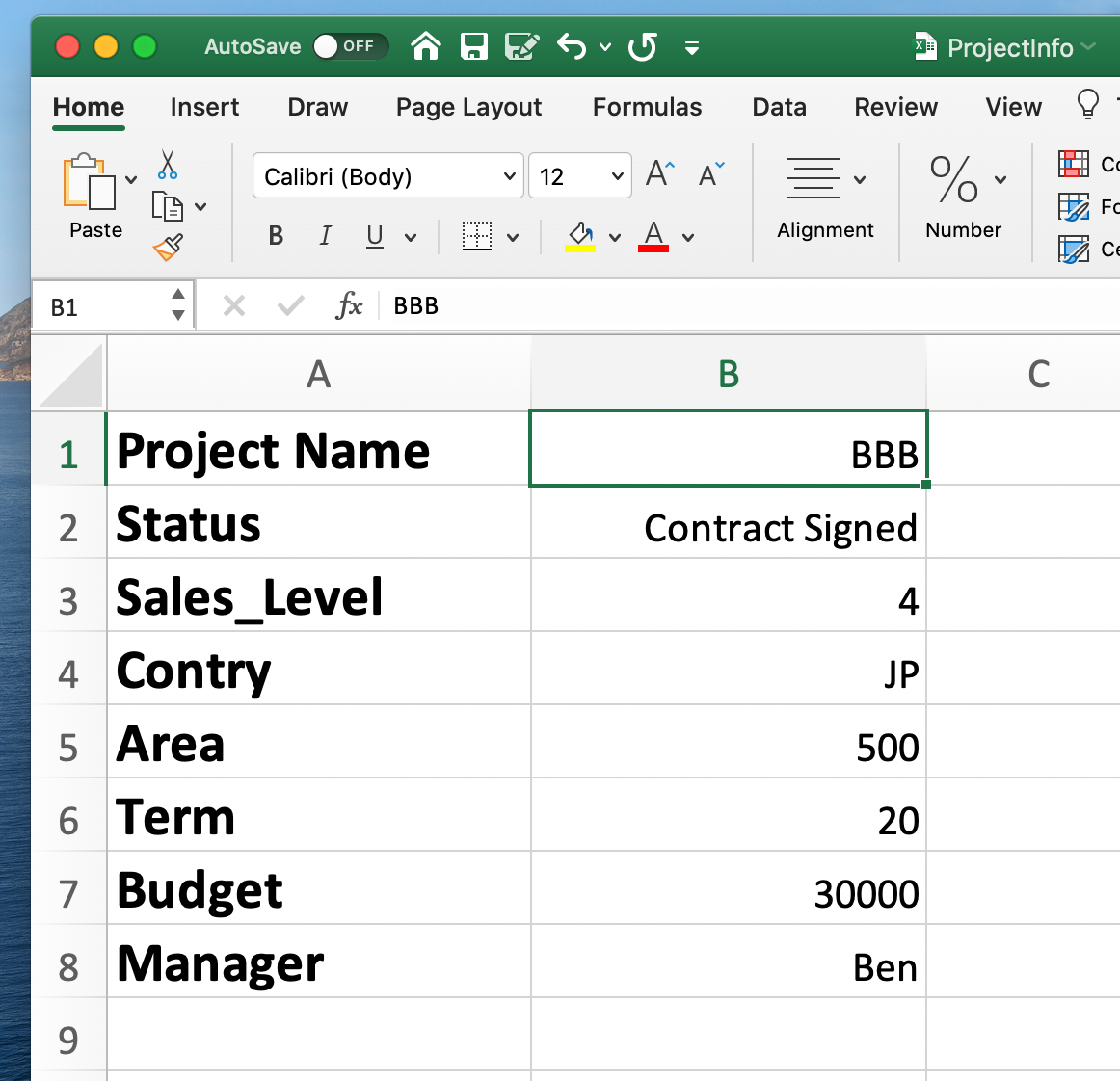Screen dimensions: 1120x1081
Task: Toggle the AutoSave switch
Action: (350, 47)
